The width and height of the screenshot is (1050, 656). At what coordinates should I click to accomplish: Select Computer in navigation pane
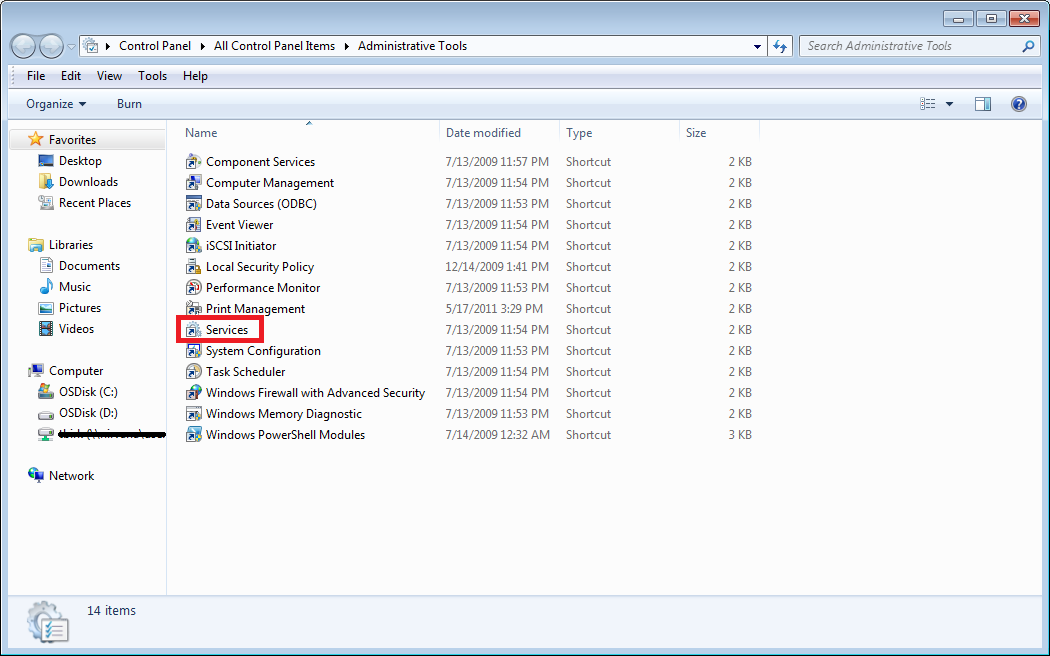76,370
